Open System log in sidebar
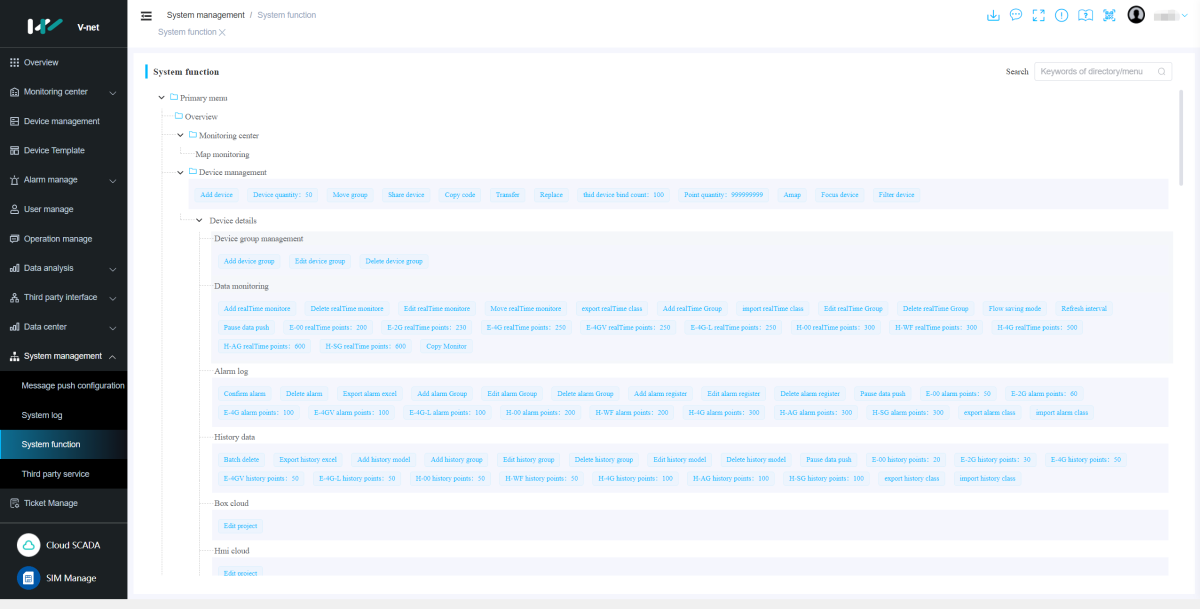 [43, 415]
